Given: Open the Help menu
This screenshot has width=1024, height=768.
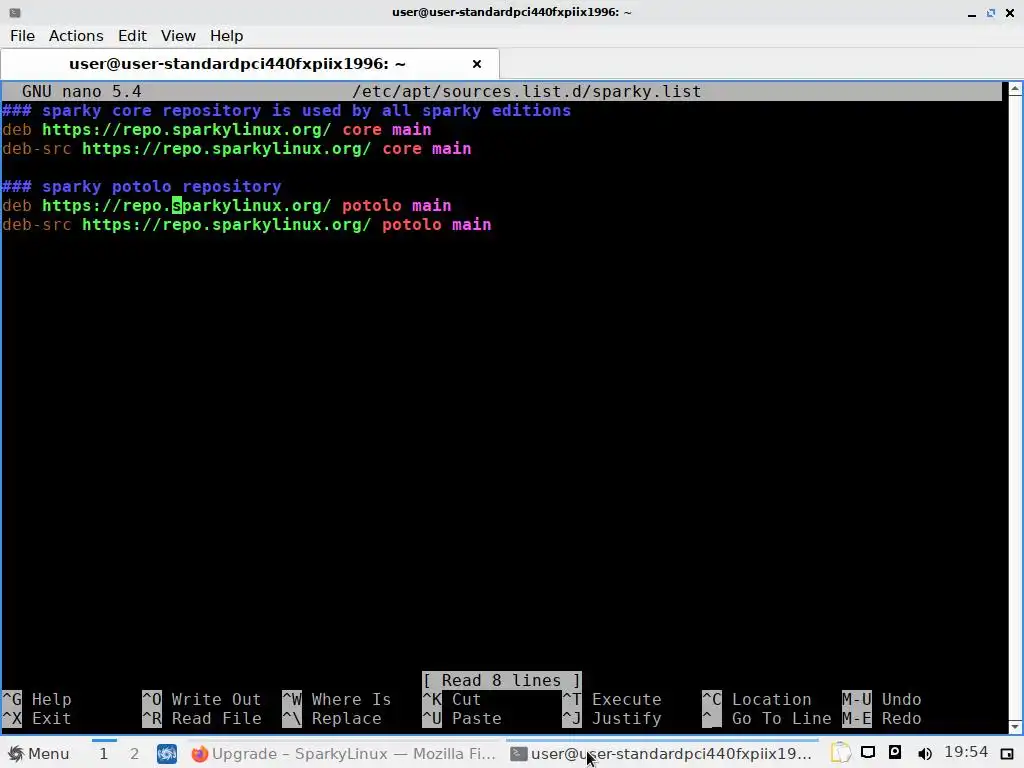Looking at the screenshot, I should (227, 36).
